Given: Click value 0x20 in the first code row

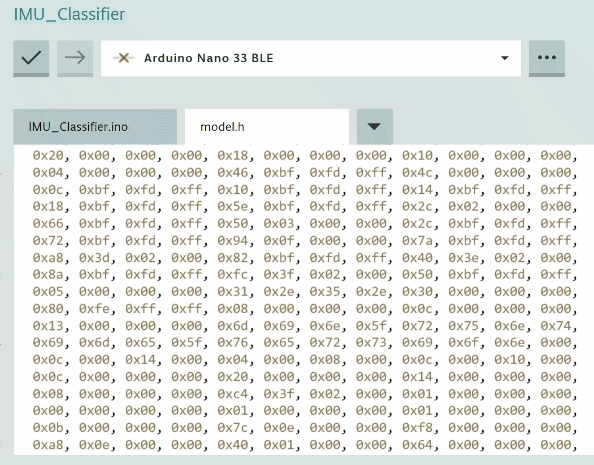Looking at the screenshot, I should (x=48, y=155).
